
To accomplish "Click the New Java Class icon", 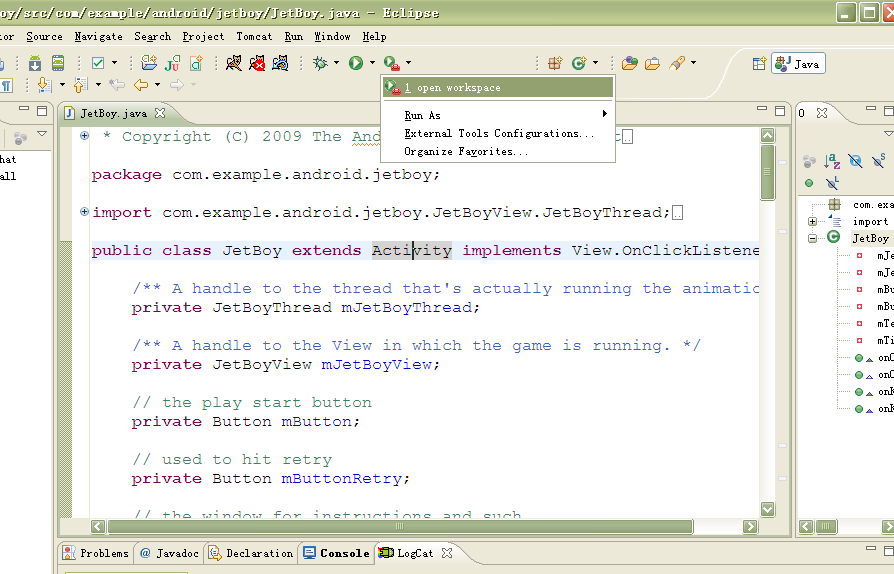I will pyautogui.click(x=579, y=63).
